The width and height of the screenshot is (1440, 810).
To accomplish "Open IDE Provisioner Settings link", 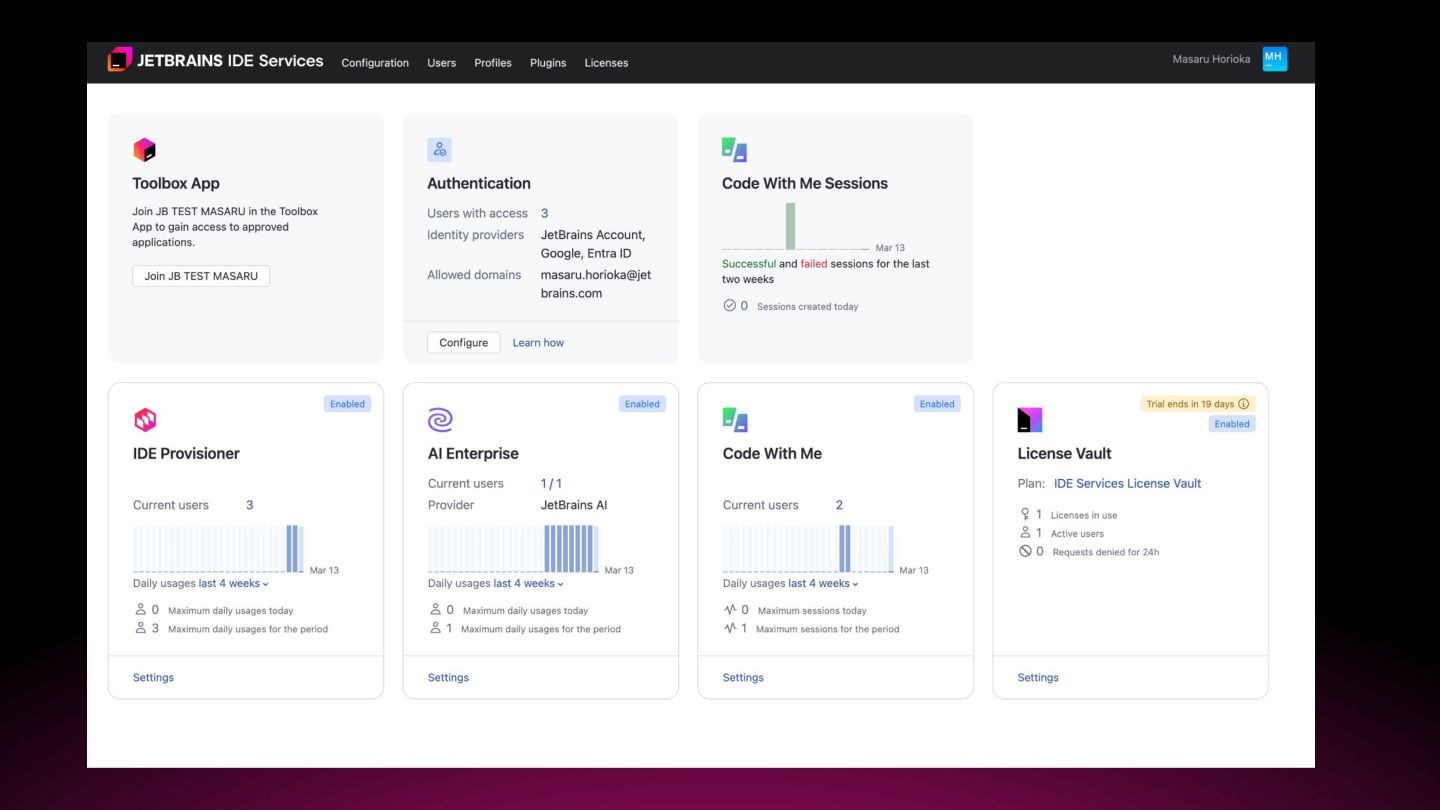I will pyautogui.click(x=153, y=678).
